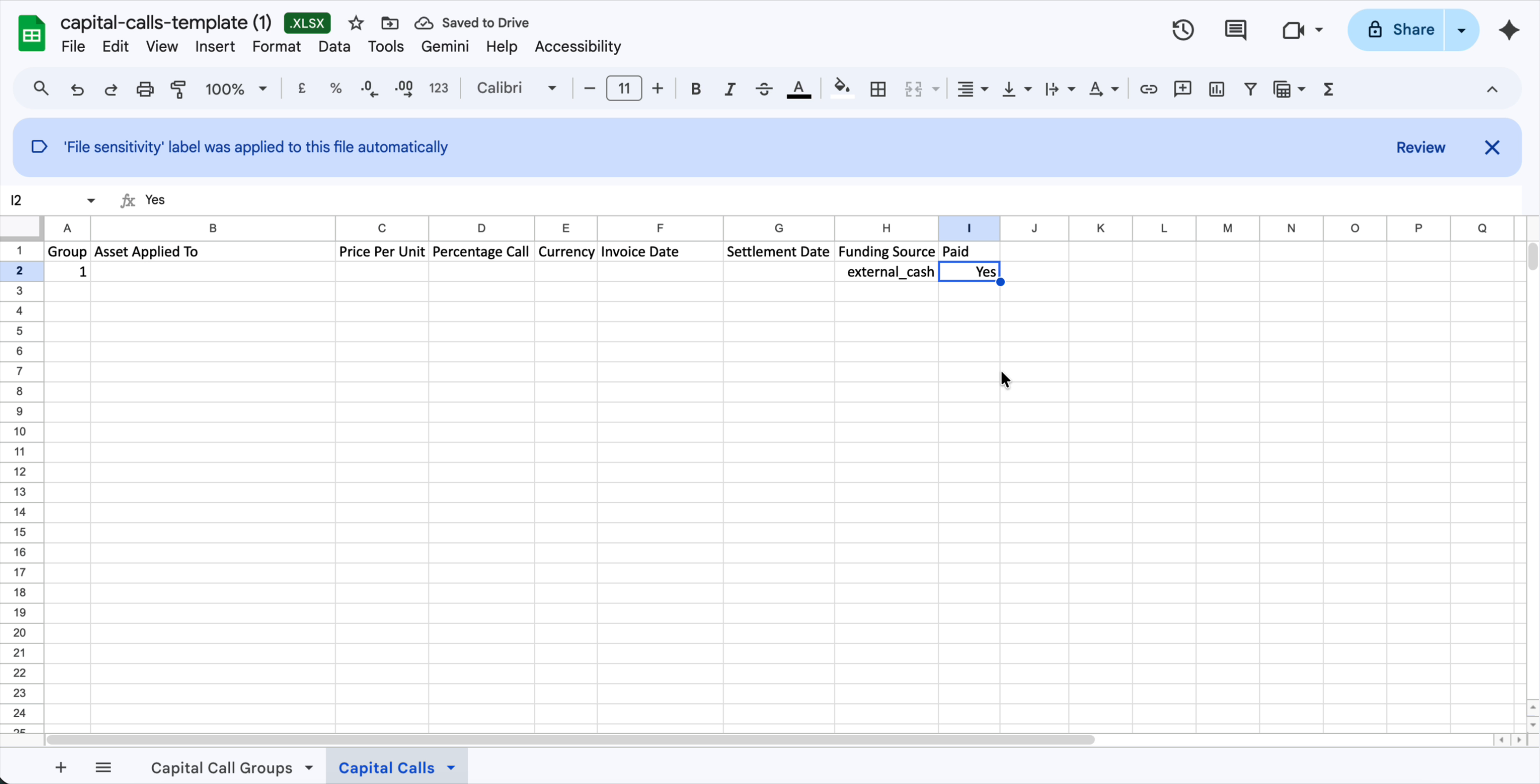Expand Share quick actions arrow
1540x784 pixels.
point(1461,30)
